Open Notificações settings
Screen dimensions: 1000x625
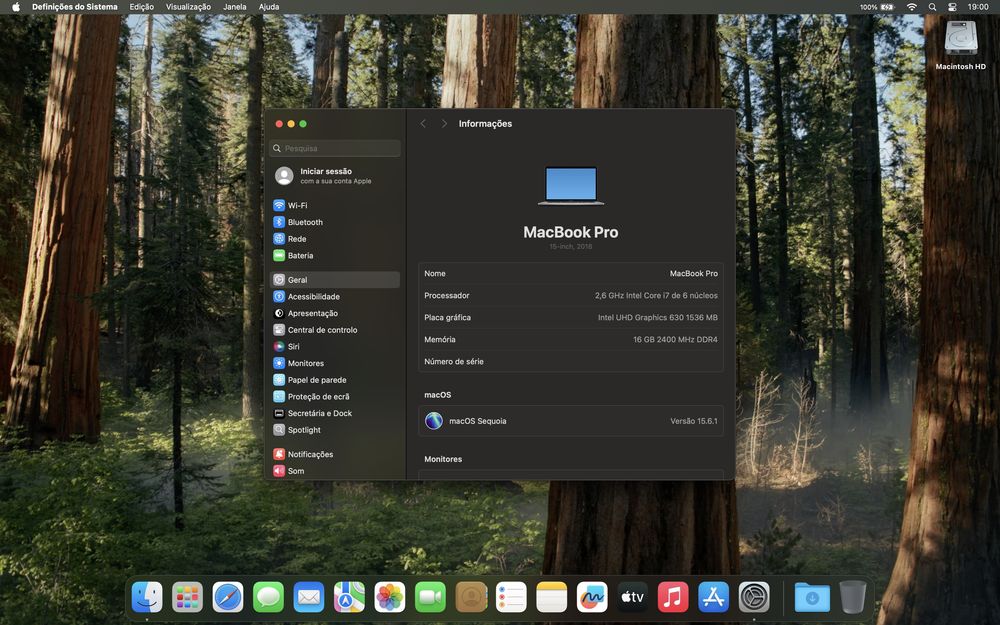click(x=335, y=454)
